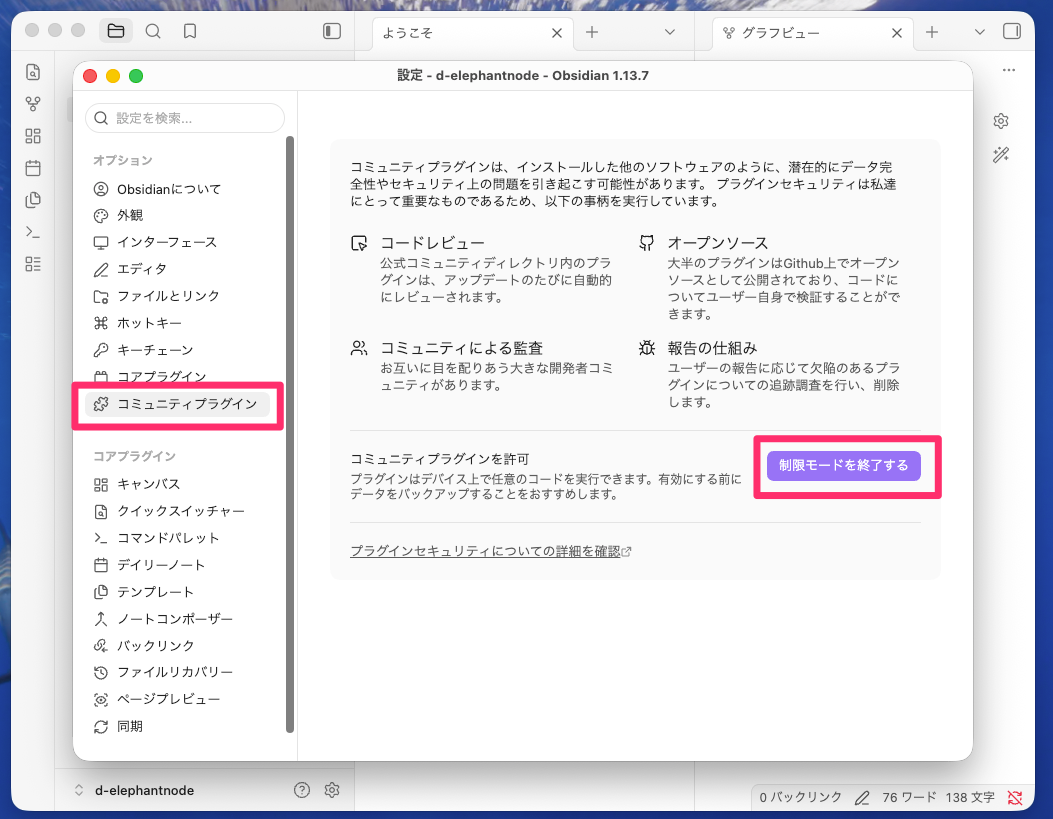
Task: Click the settings sidebar scrollbar
Action: point(290,434)
